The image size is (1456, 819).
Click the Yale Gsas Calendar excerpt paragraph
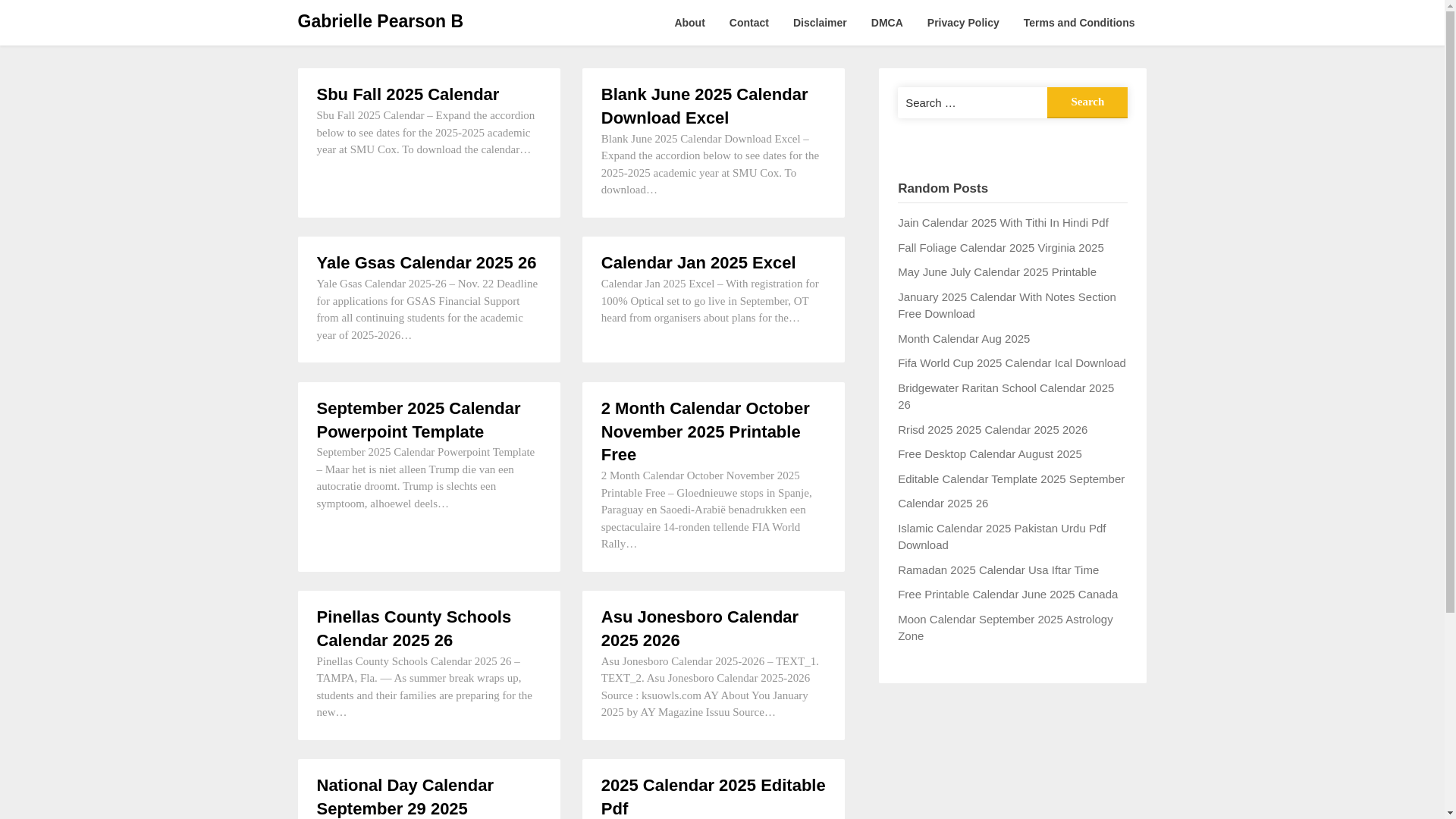pos(428,309)
